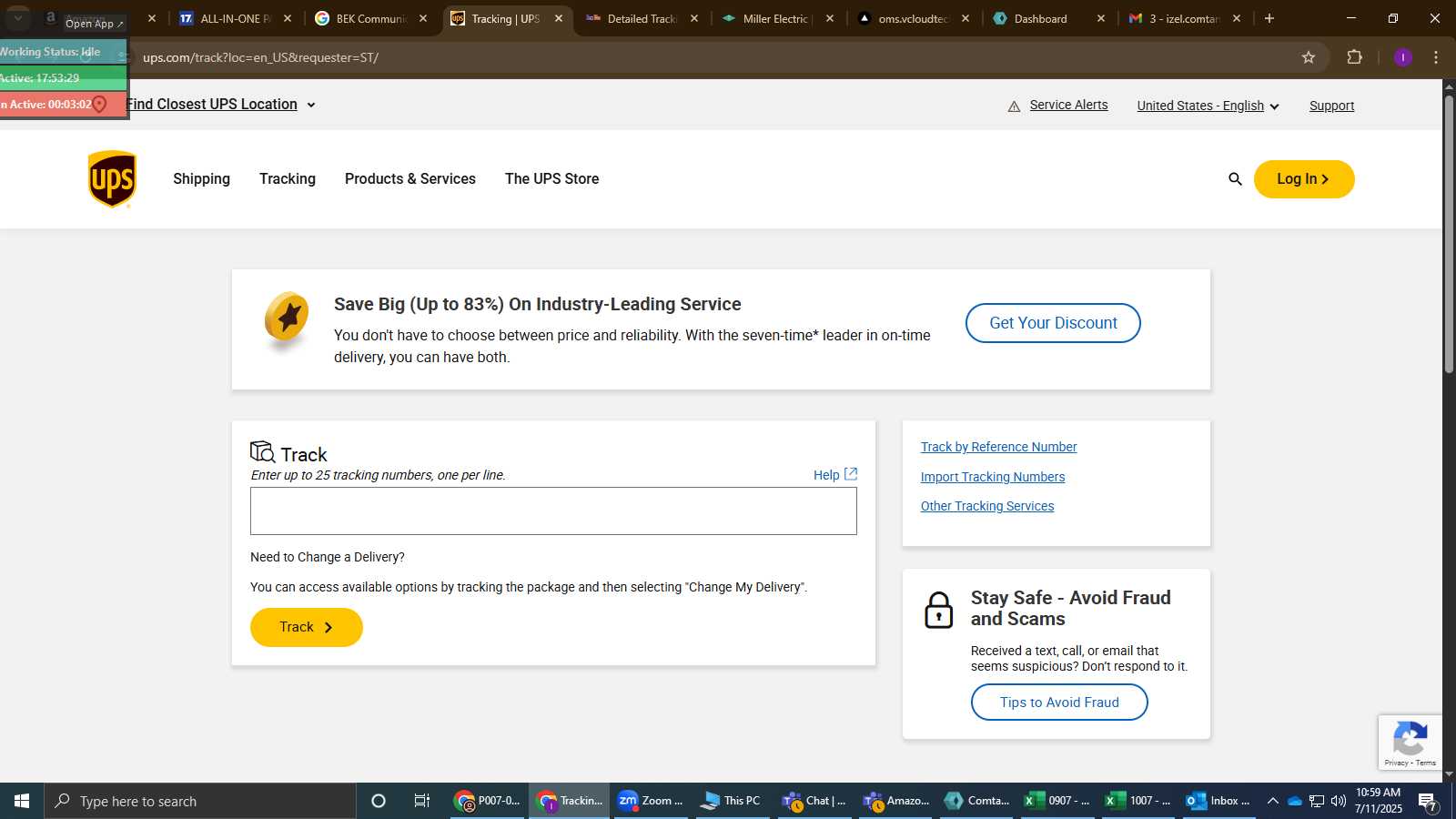Open the tab search dropdown arrow
The height and width of the screenshot is (819, 1456).
(17, 18)
